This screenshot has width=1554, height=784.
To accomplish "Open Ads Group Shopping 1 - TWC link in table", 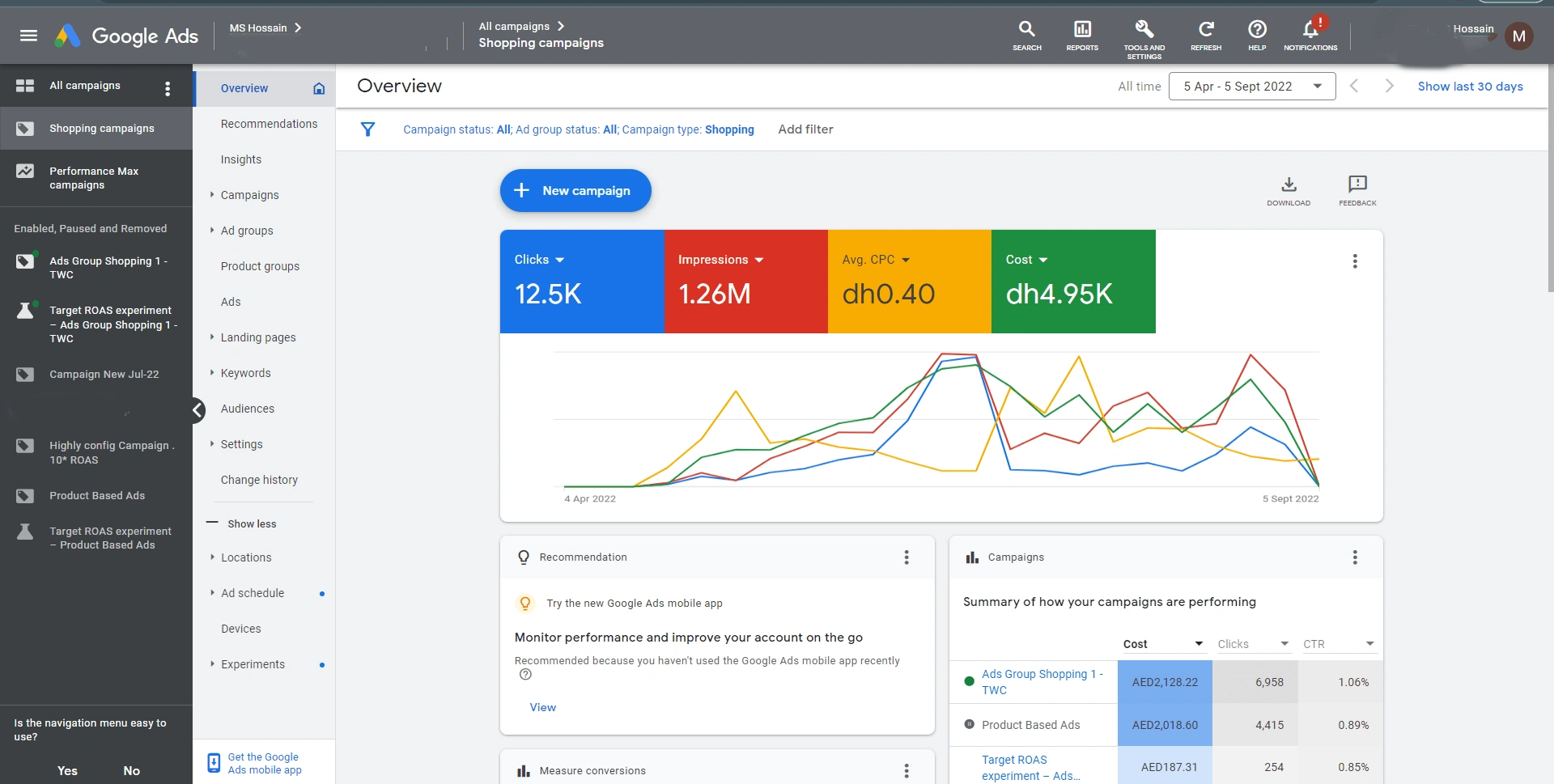I will point(1042,682).
